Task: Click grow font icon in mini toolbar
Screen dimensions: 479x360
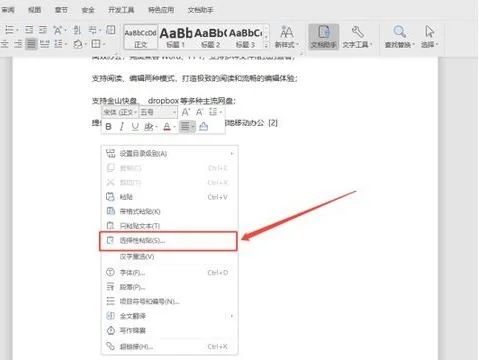Action: point(186,112)
